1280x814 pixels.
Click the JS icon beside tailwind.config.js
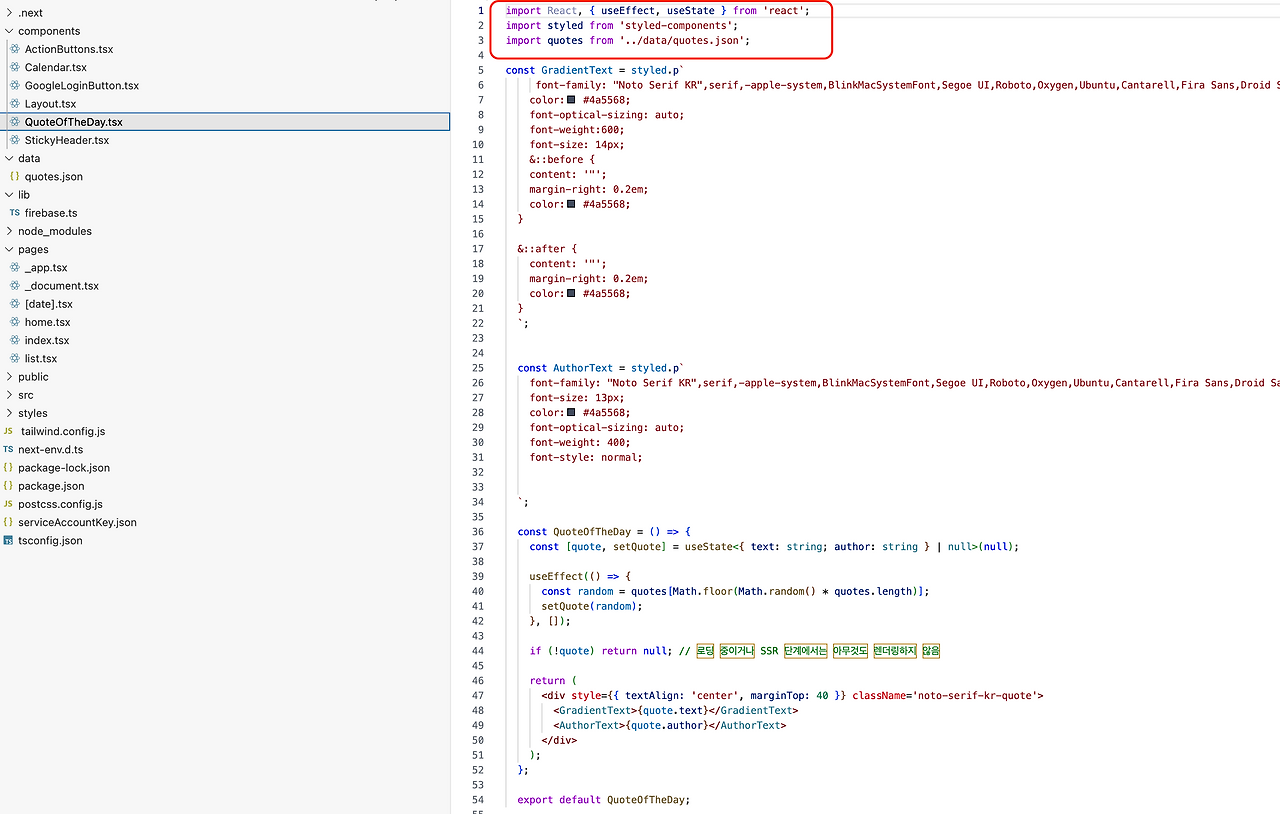coord(9,431)
